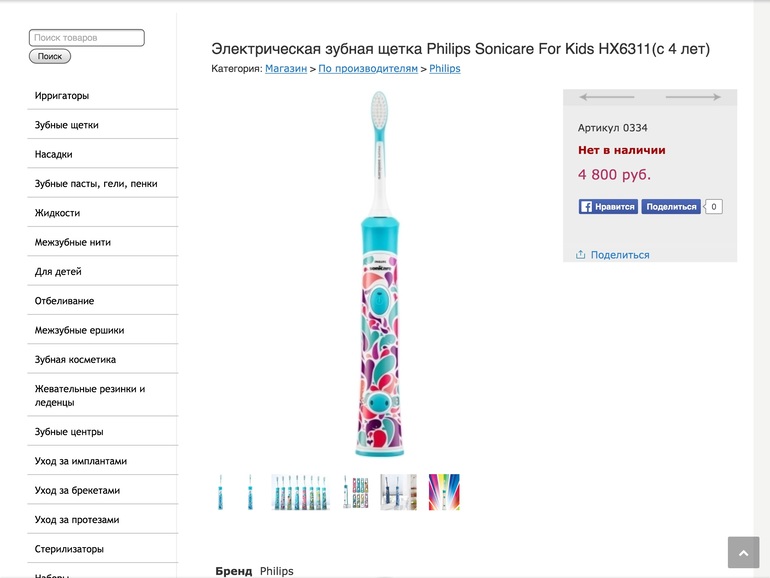The image size is (770, 578).
Task: Select the Для детей category
Action: (58, 272)
